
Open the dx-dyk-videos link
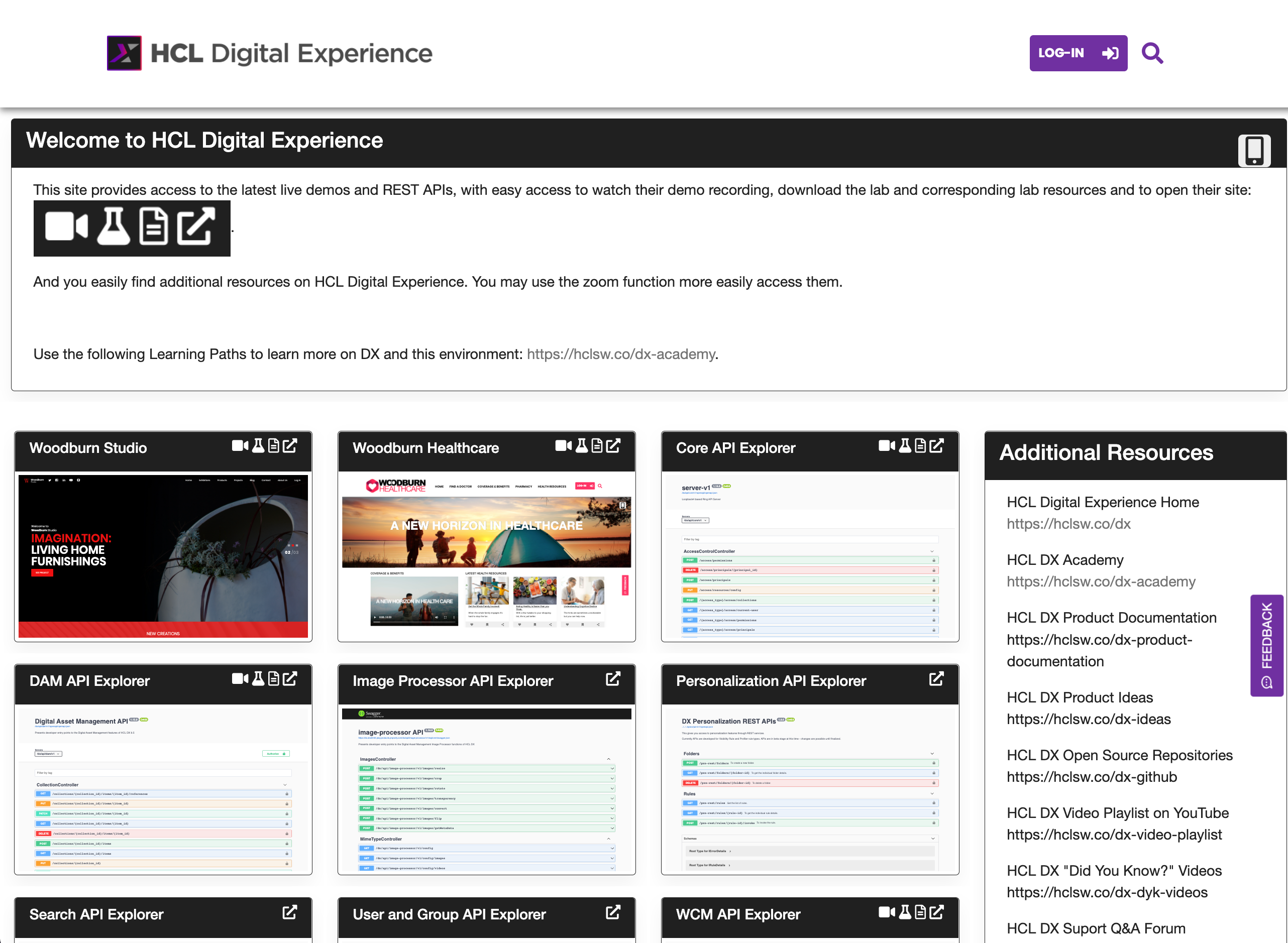[x=1107, y=892]
